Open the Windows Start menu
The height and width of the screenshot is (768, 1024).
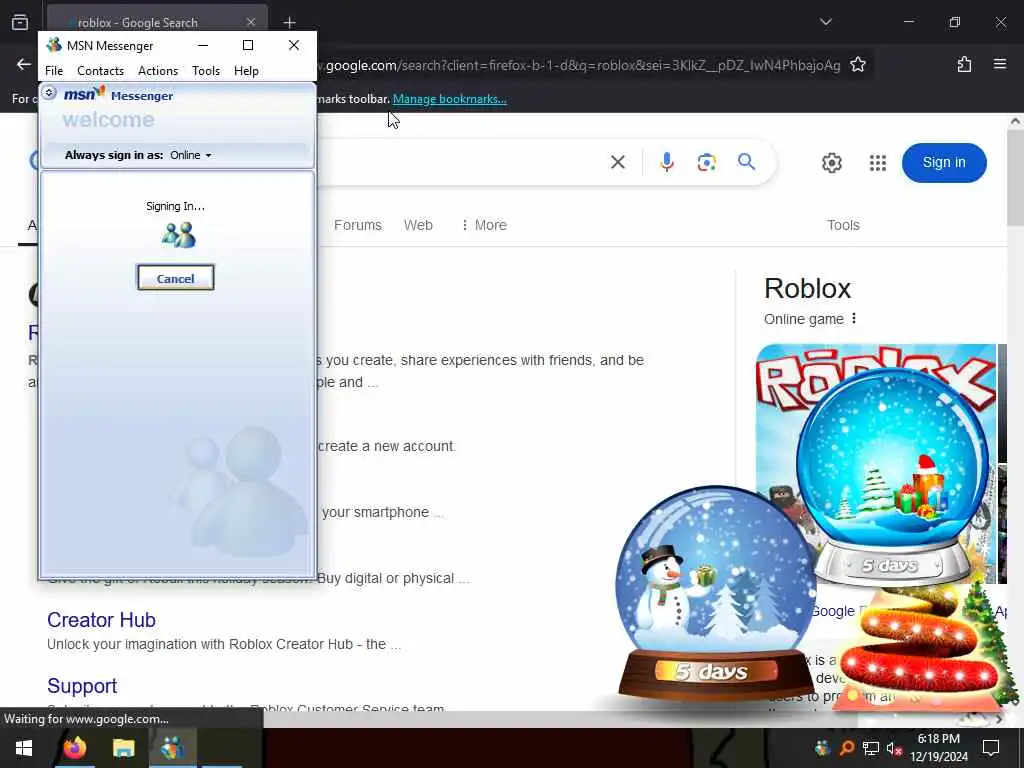[x=24, y=748]
